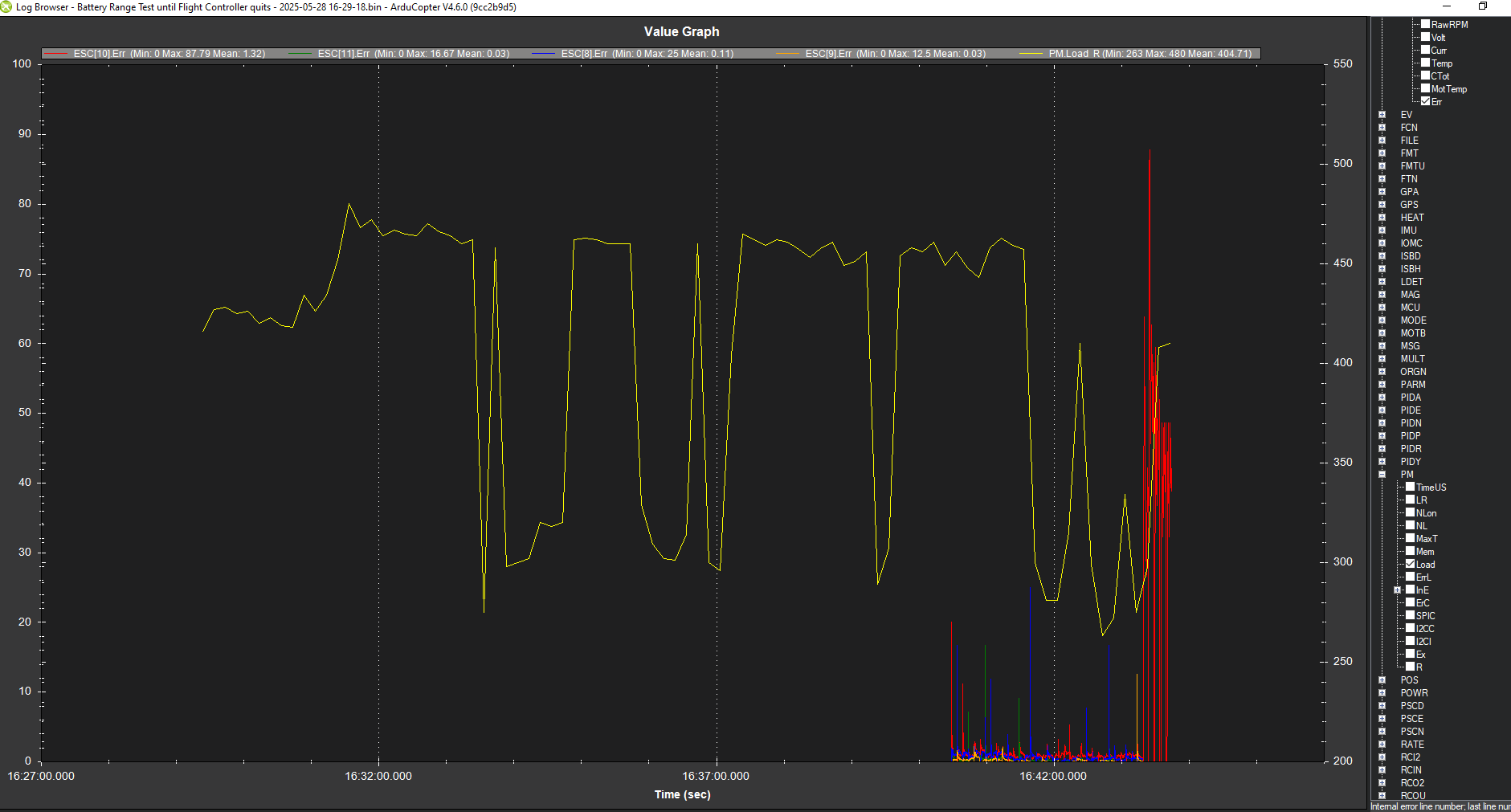
Task: Expand the InE sub-node
Action: (x=1398, y=590)
